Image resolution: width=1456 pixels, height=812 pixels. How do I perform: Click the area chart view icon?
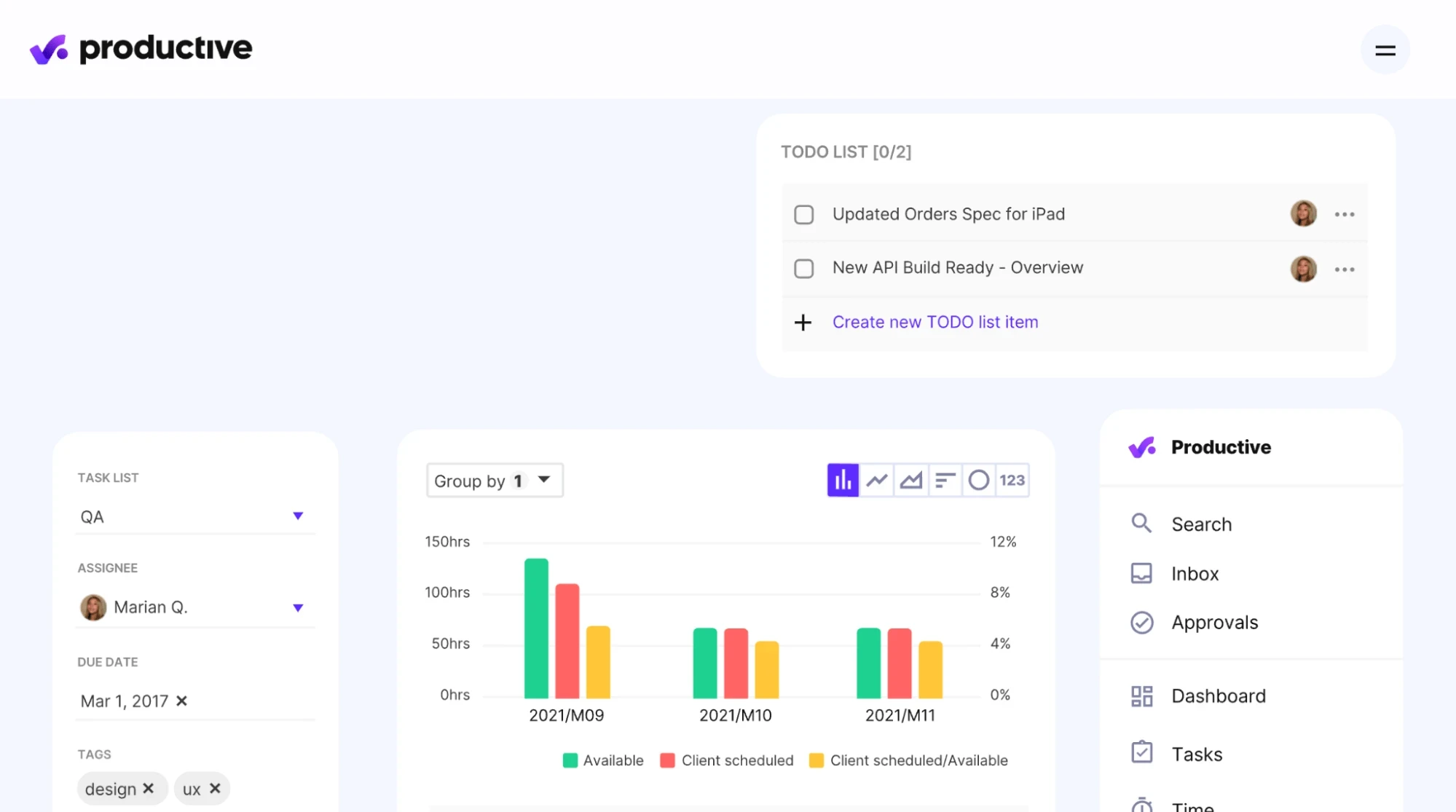pos(910,479)
